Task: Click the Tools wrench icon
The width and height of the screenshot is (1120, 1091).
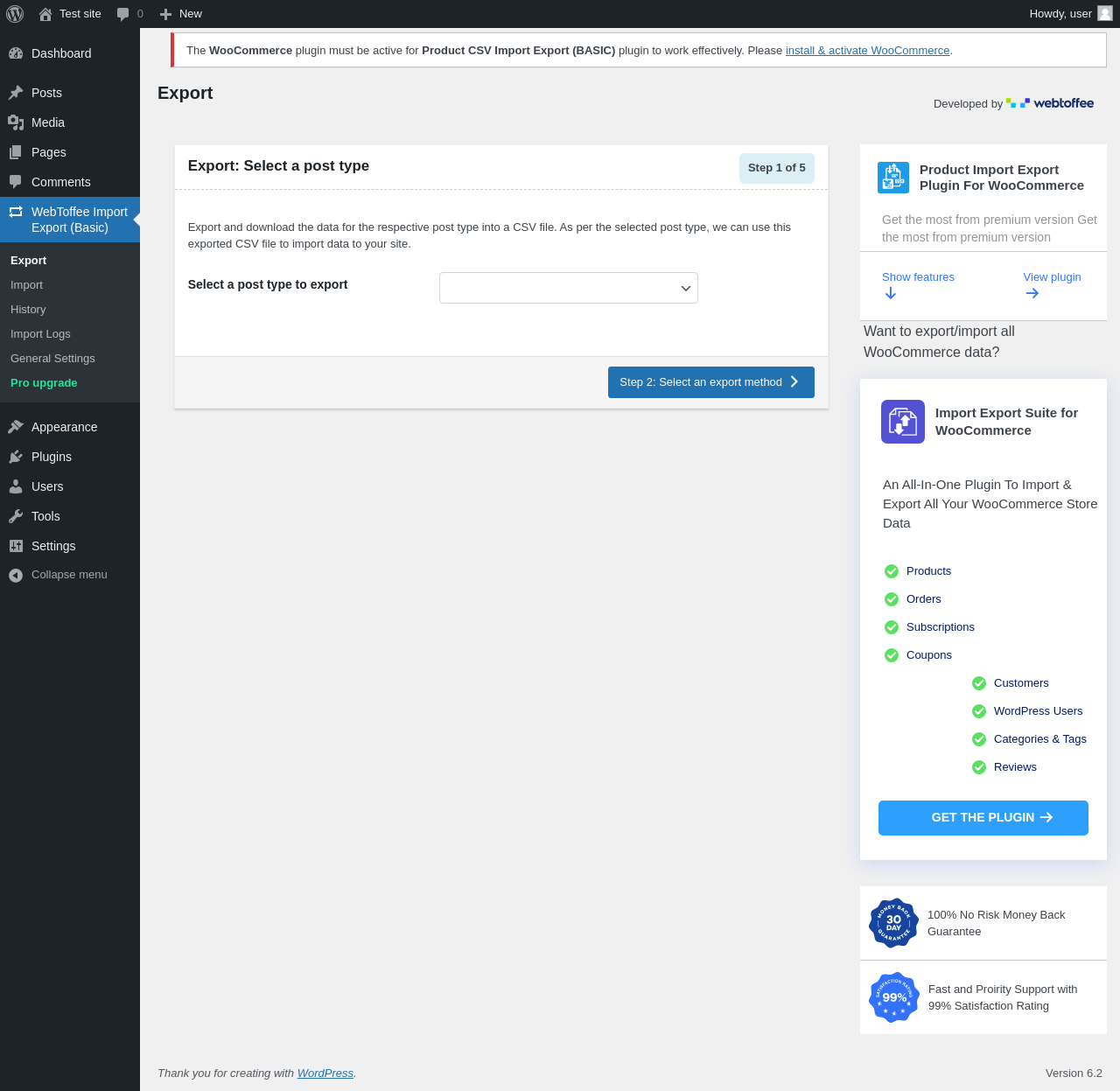Action: (x=16, y=516)
